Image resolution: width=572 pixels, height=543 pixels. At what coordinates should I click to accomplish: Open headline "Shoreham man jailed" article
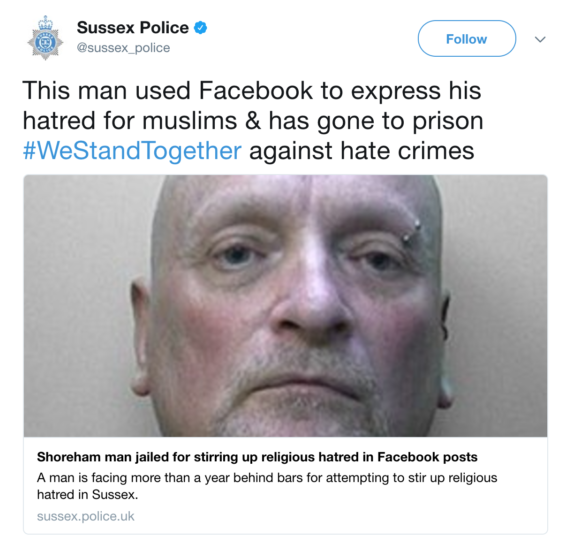(x=257, y=457)
